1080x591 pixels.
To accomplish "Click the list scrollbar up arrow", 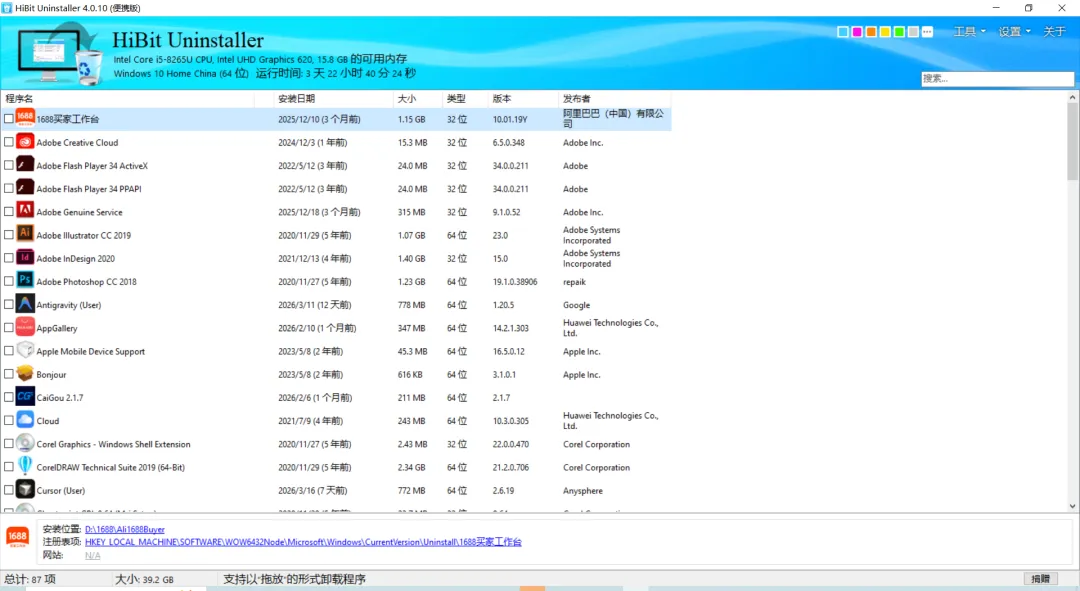I will (1072, 97).
